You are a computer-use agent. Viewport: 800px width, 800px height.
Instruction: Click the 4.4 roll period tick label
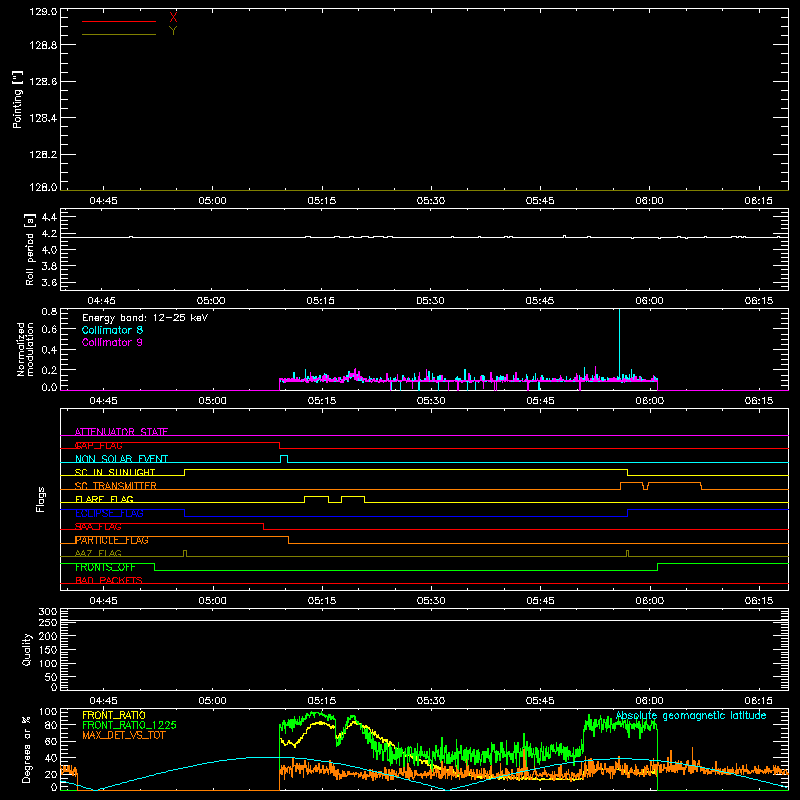coord(49,218)
